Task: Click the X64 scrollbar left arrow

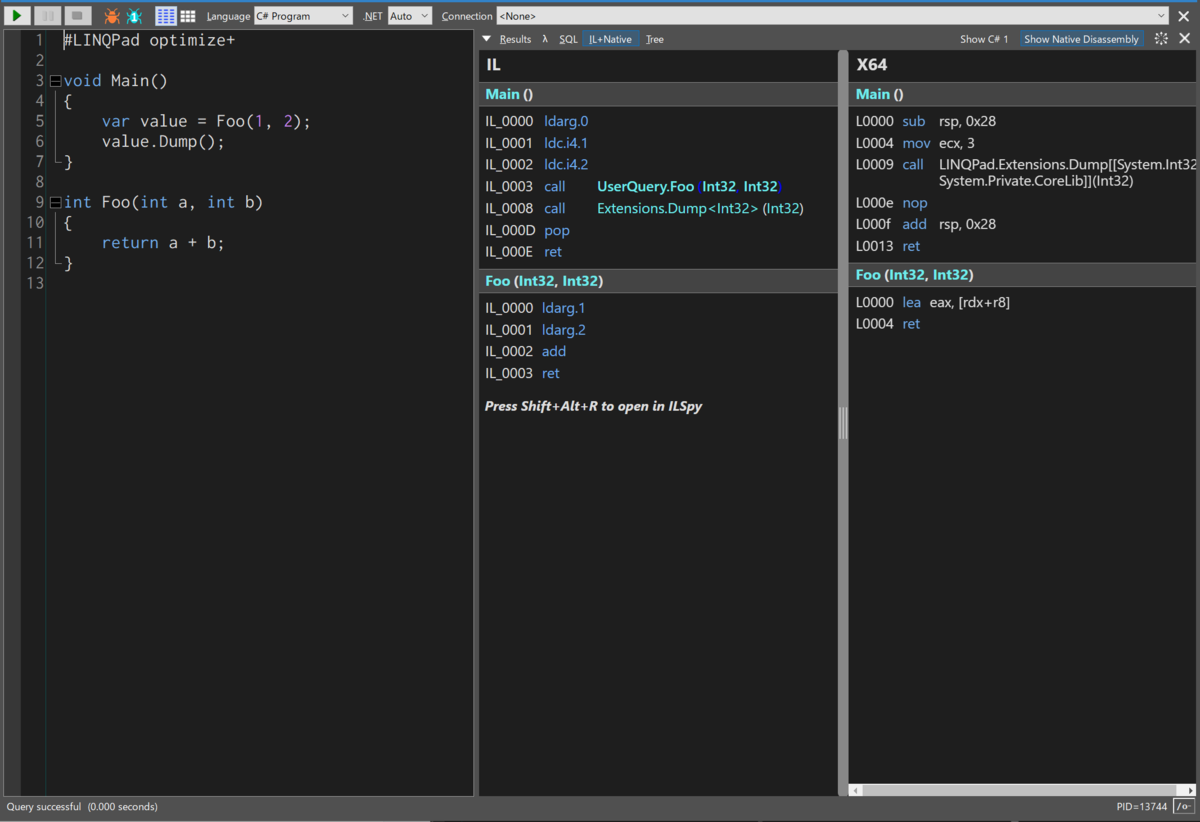Action: 856,790
